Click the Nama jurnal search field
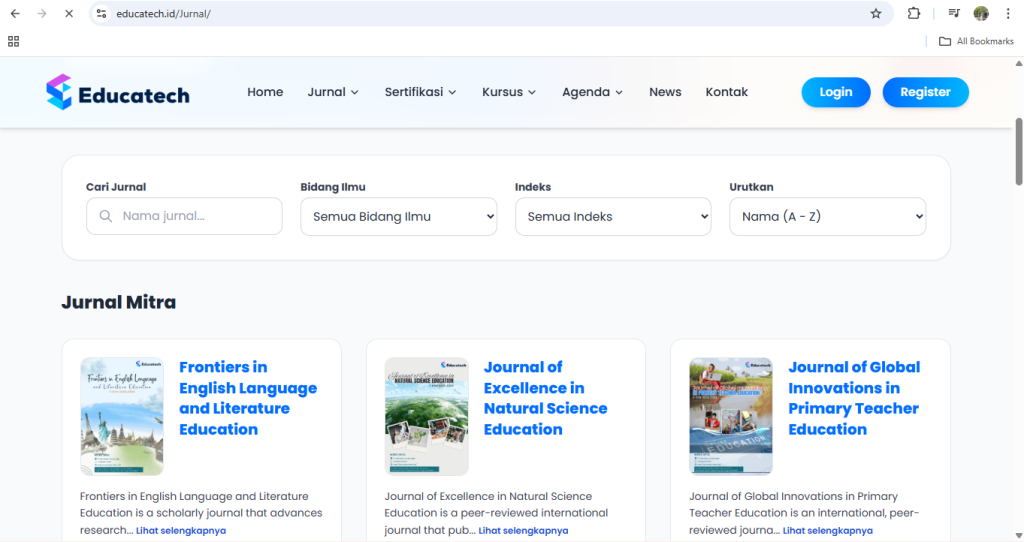This screenshot has height=542, width=1024. (x=196, y=216)
